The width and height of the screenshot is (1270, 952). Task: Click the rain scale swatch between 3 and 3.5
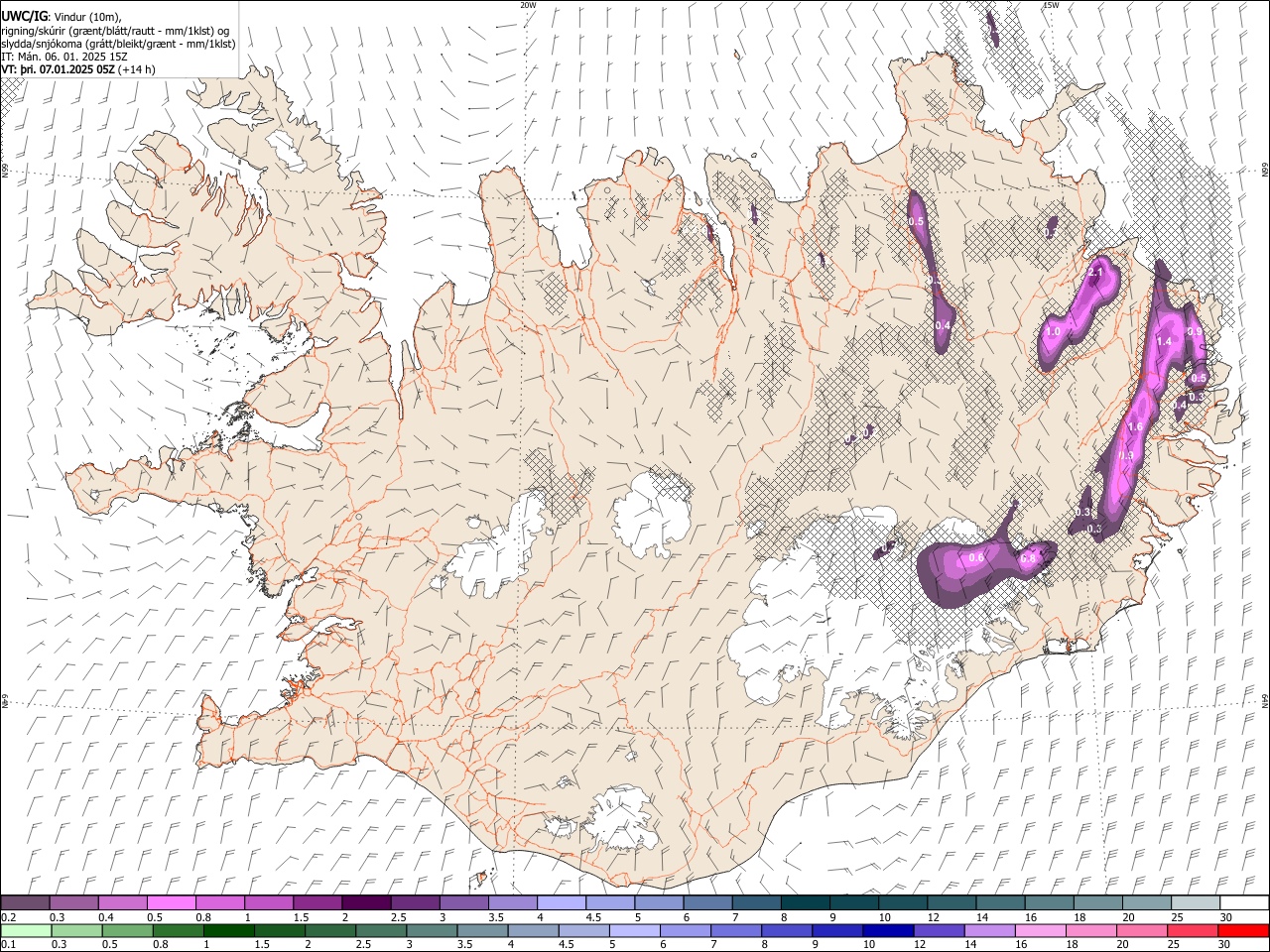pos(432,930)
